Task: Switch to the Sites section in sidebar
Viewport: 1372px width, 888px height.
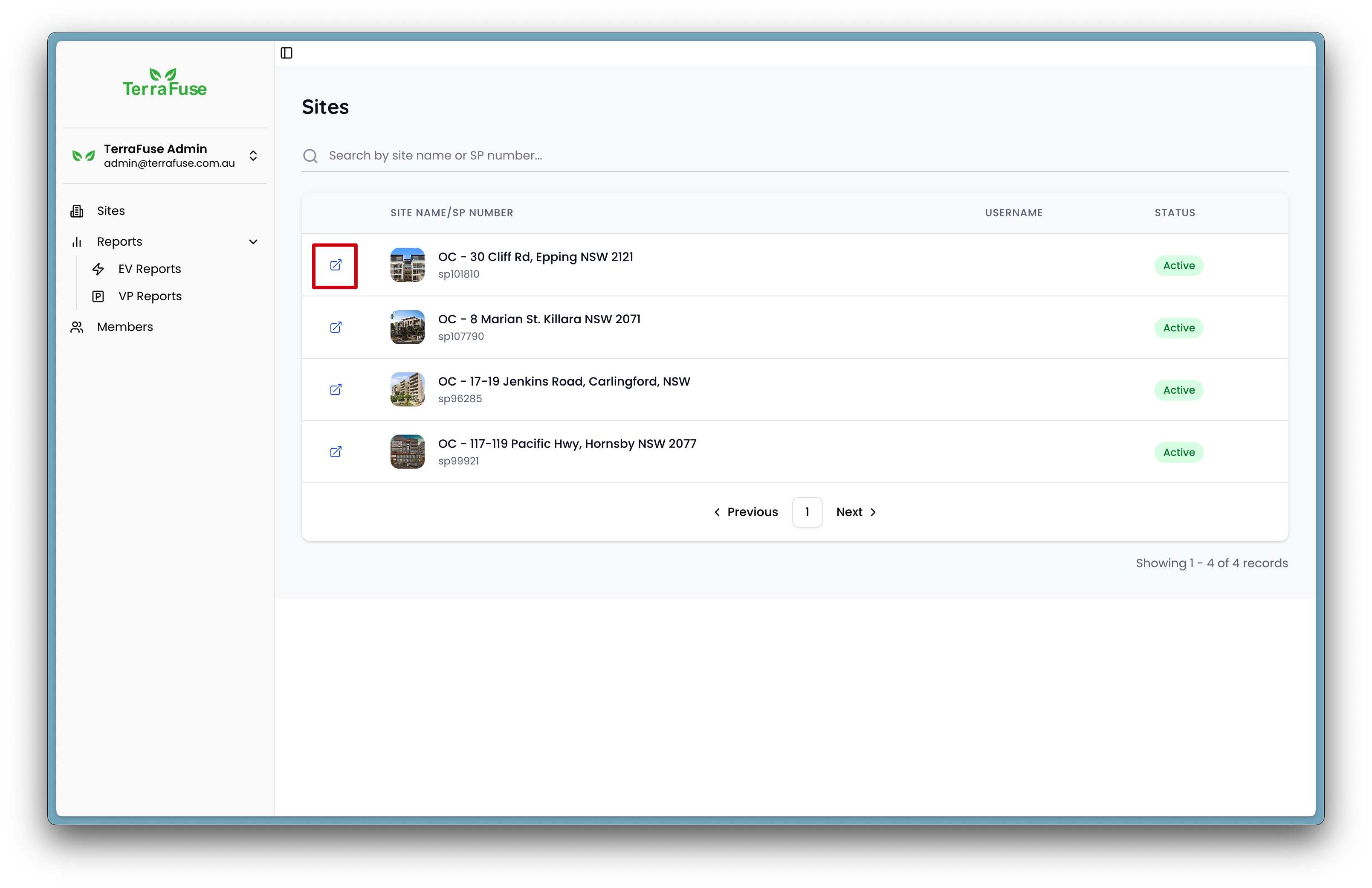Action: (x=110, y=210)
